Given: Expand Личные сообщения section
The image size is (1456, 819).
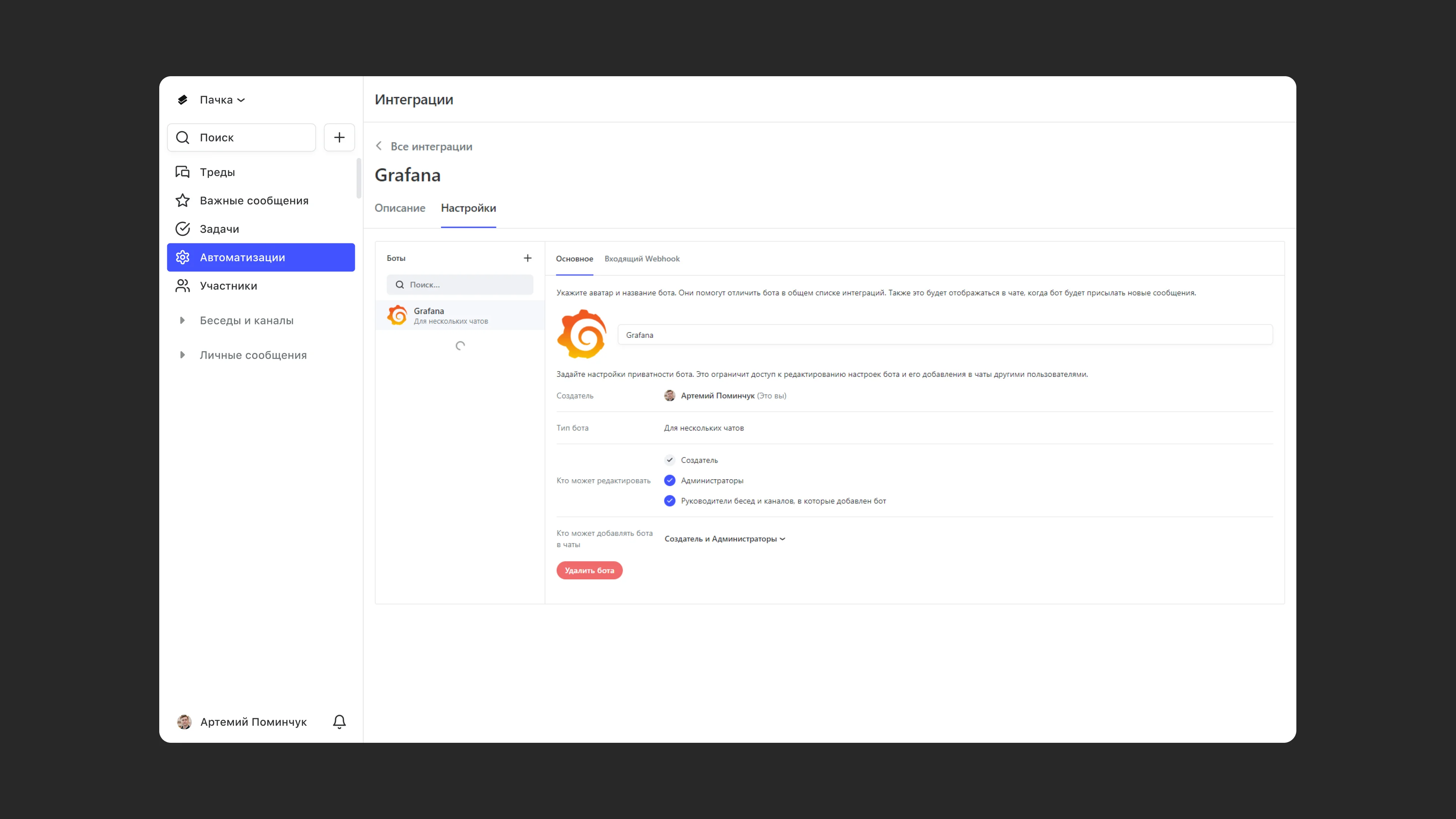Looking at the screenshot, I should pos(182,355).
